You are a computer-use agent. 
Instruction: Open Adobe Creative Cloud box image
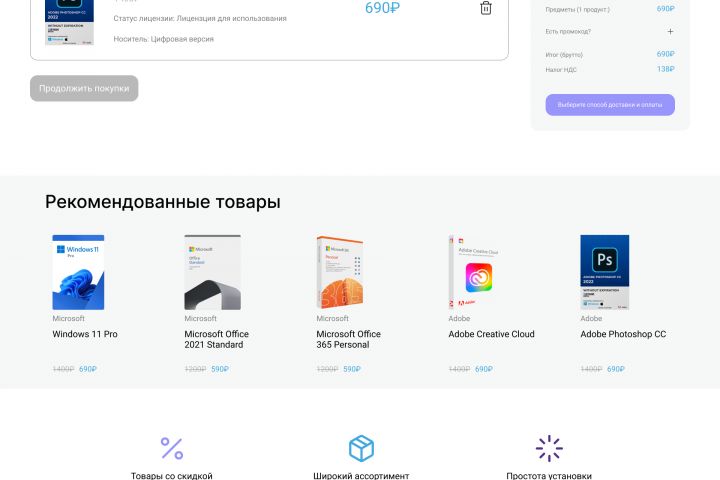click(x=473, y=272)
